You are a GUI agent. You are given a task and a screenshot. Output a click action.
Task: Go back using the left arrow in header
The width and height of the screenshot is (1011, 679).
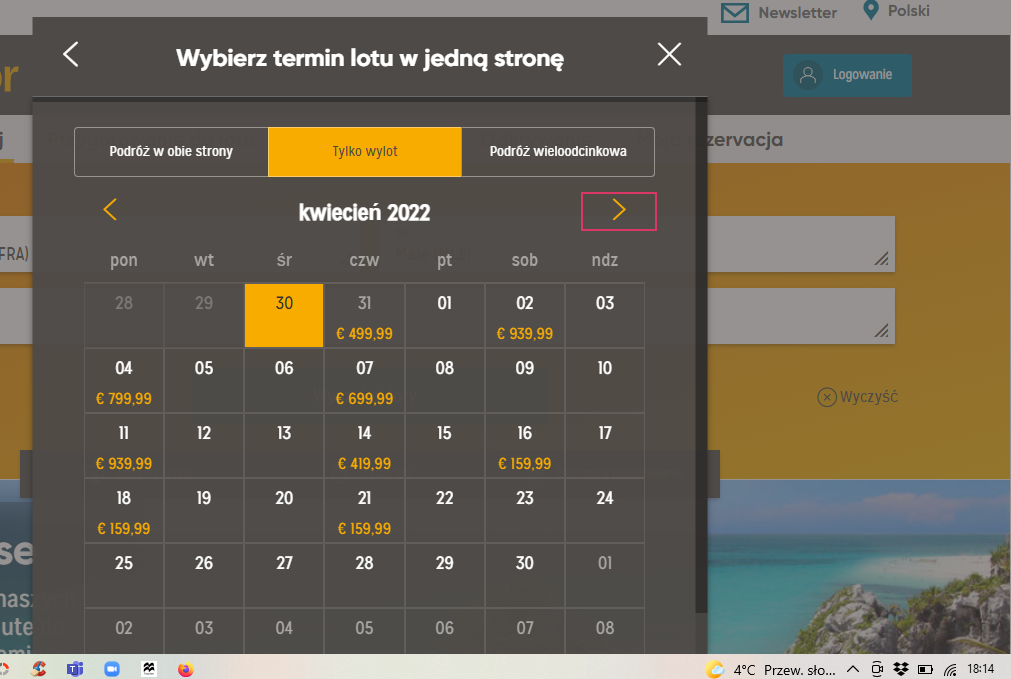tap(71, 54)
